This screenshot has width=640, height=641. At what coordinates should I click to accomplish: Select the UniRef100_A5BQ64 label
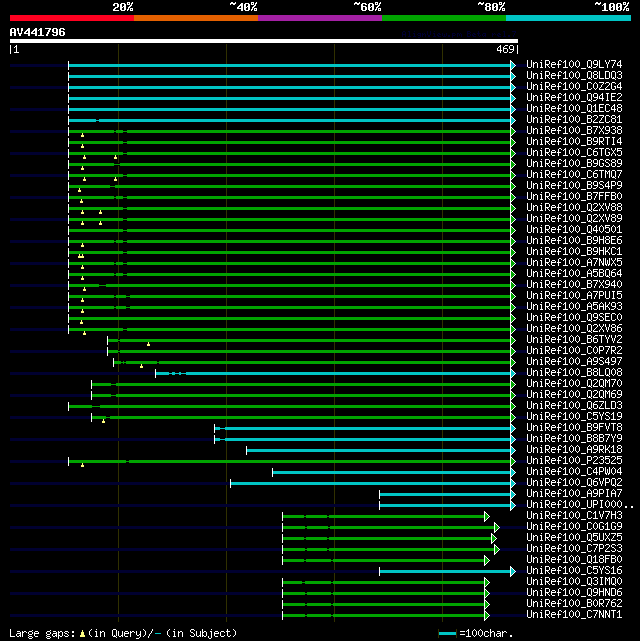point(574,274)
